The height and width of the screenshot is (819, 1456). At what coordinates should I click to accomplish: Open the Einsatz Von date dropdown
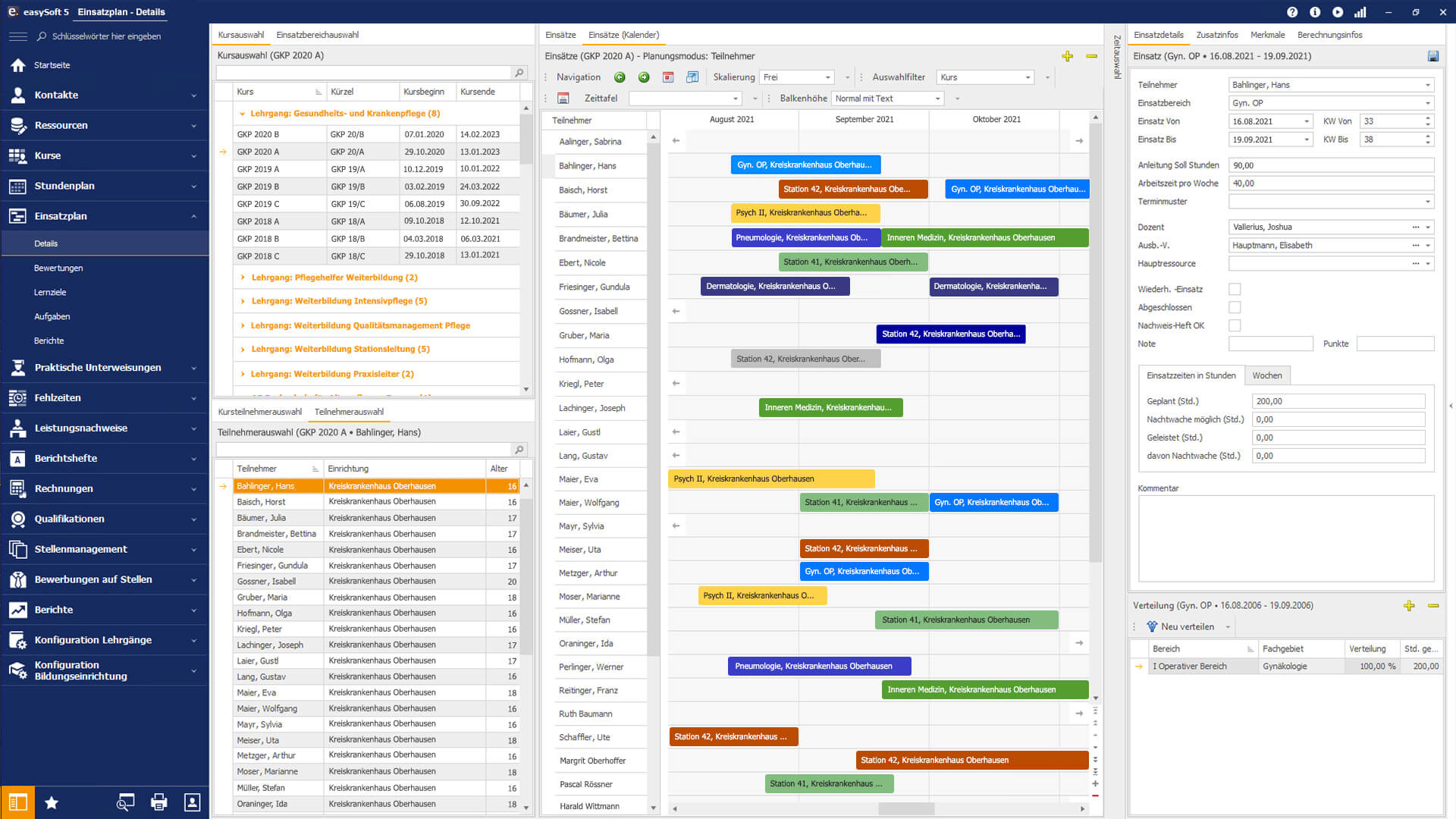click(1307, 121)
